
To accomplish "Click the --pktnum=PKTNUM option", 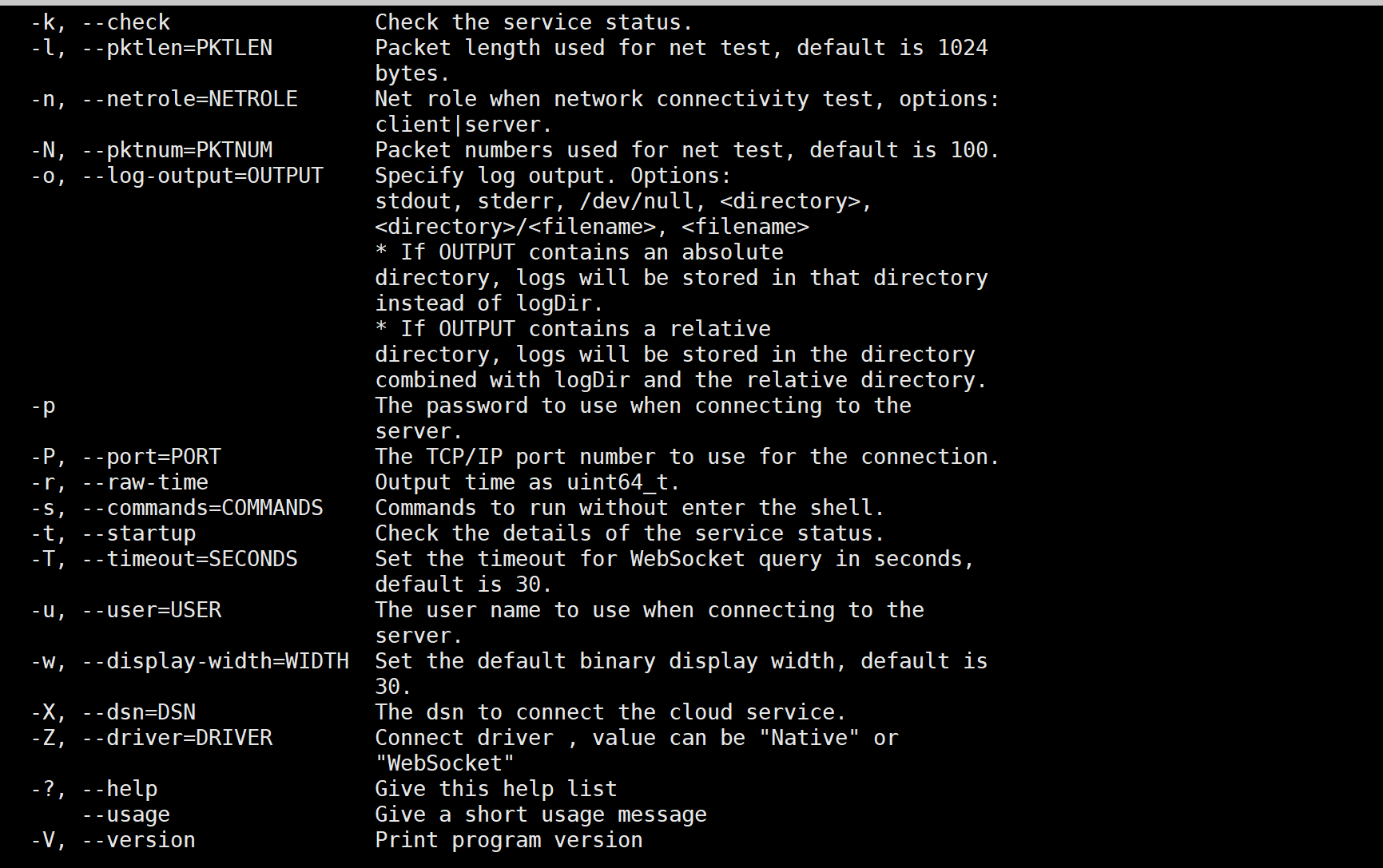I will pos(177,150).
